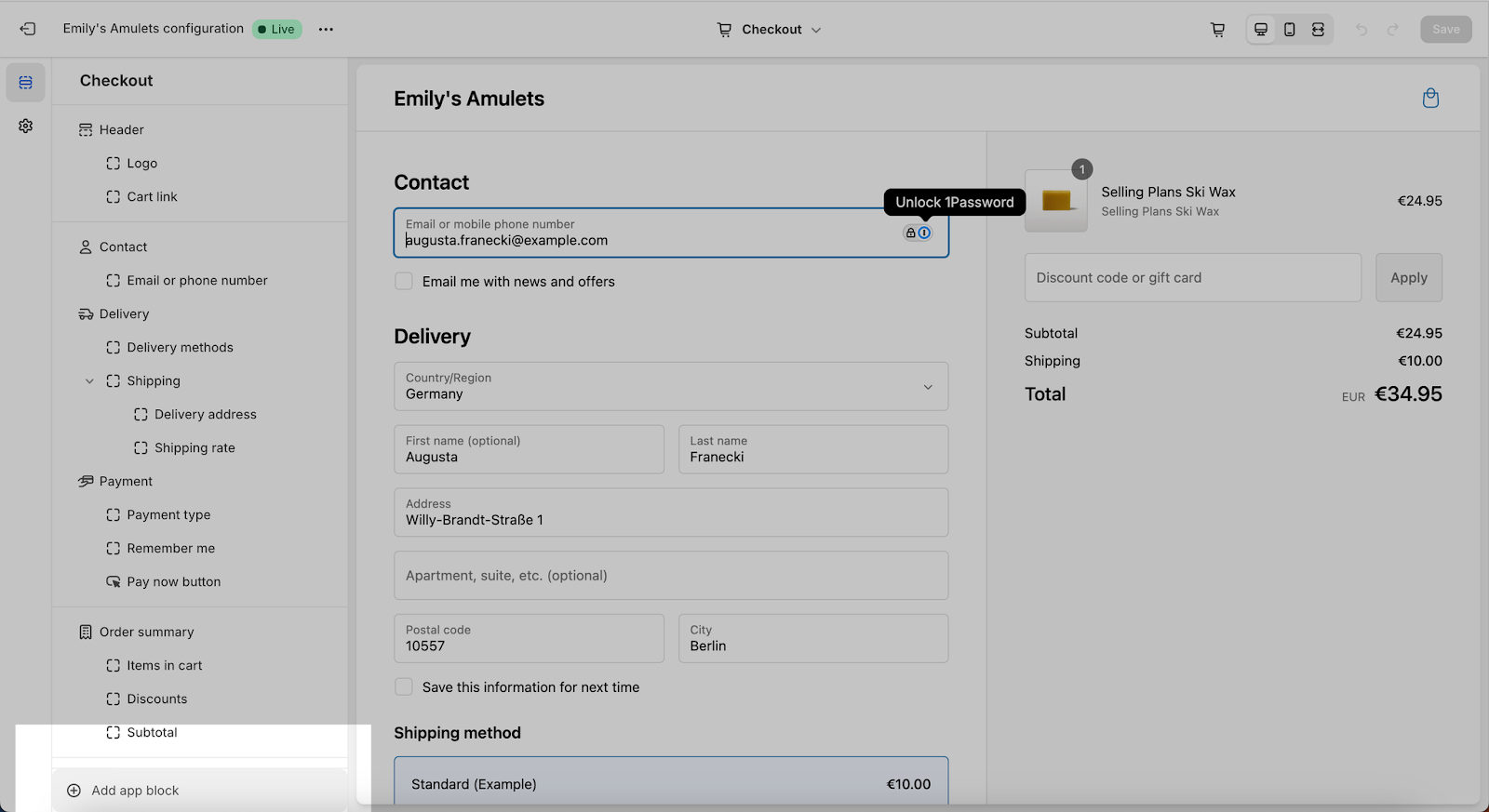Viewport: 1489px width, 812px height.
Task: Open the settings gear in sidebar
Action: coord(26,126)
